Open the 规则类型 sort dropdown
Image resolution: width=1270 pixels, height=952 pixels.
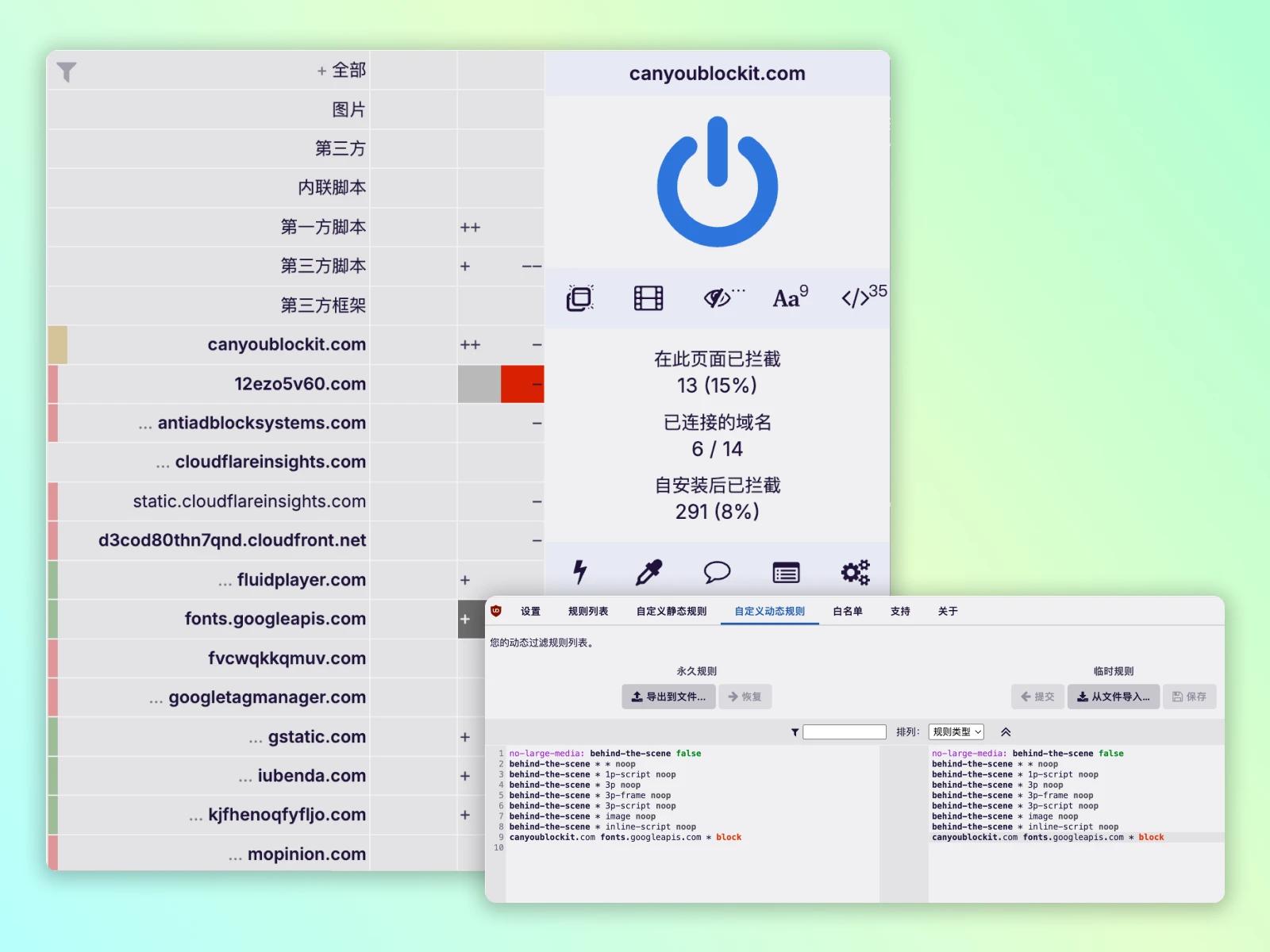[x=956, y=731]
